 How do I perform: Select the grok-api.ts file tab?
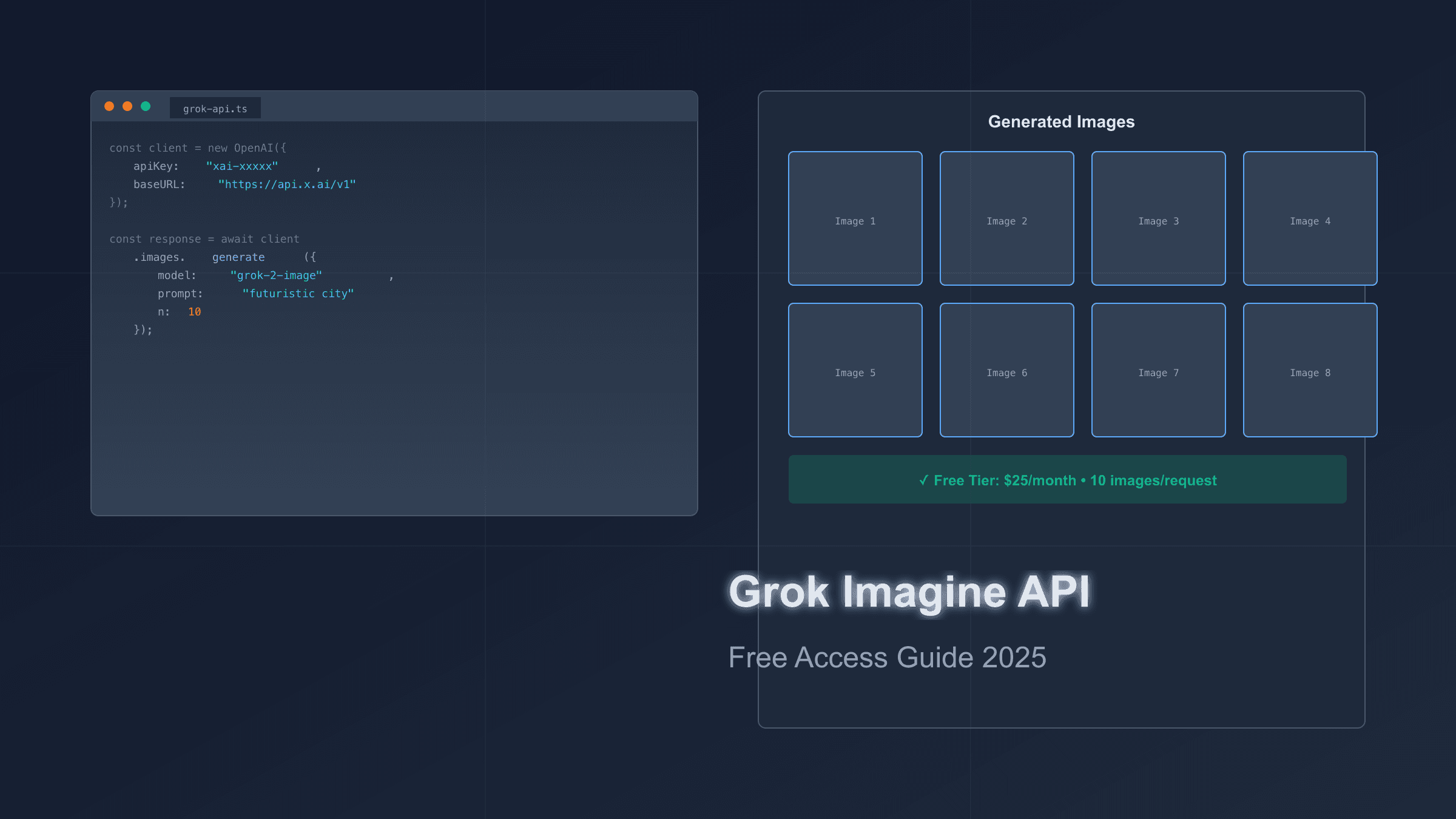(x=215, y=108)
